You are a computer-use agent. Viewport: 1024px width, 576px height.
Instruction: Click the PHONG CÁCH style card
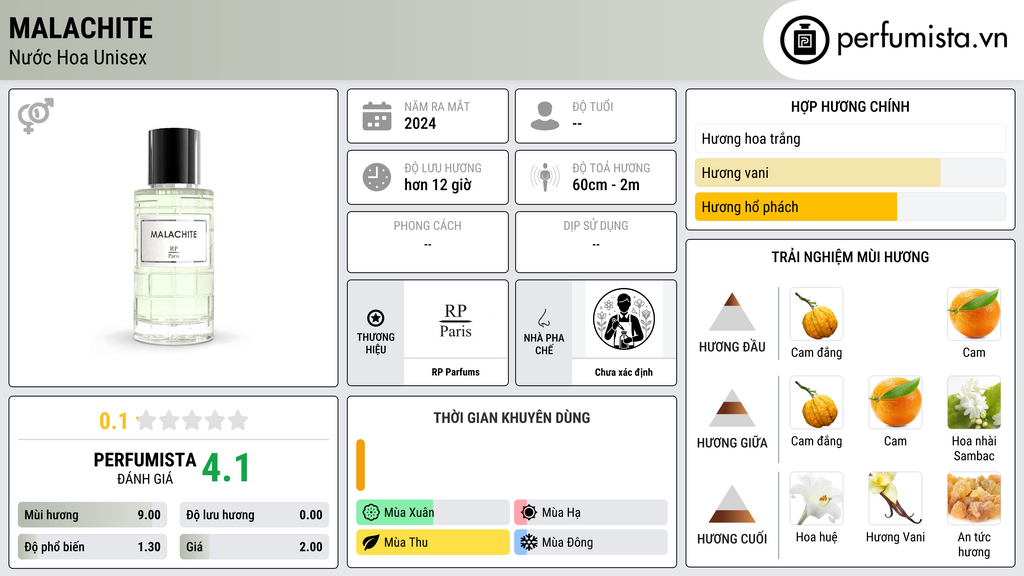coord(428,242)
